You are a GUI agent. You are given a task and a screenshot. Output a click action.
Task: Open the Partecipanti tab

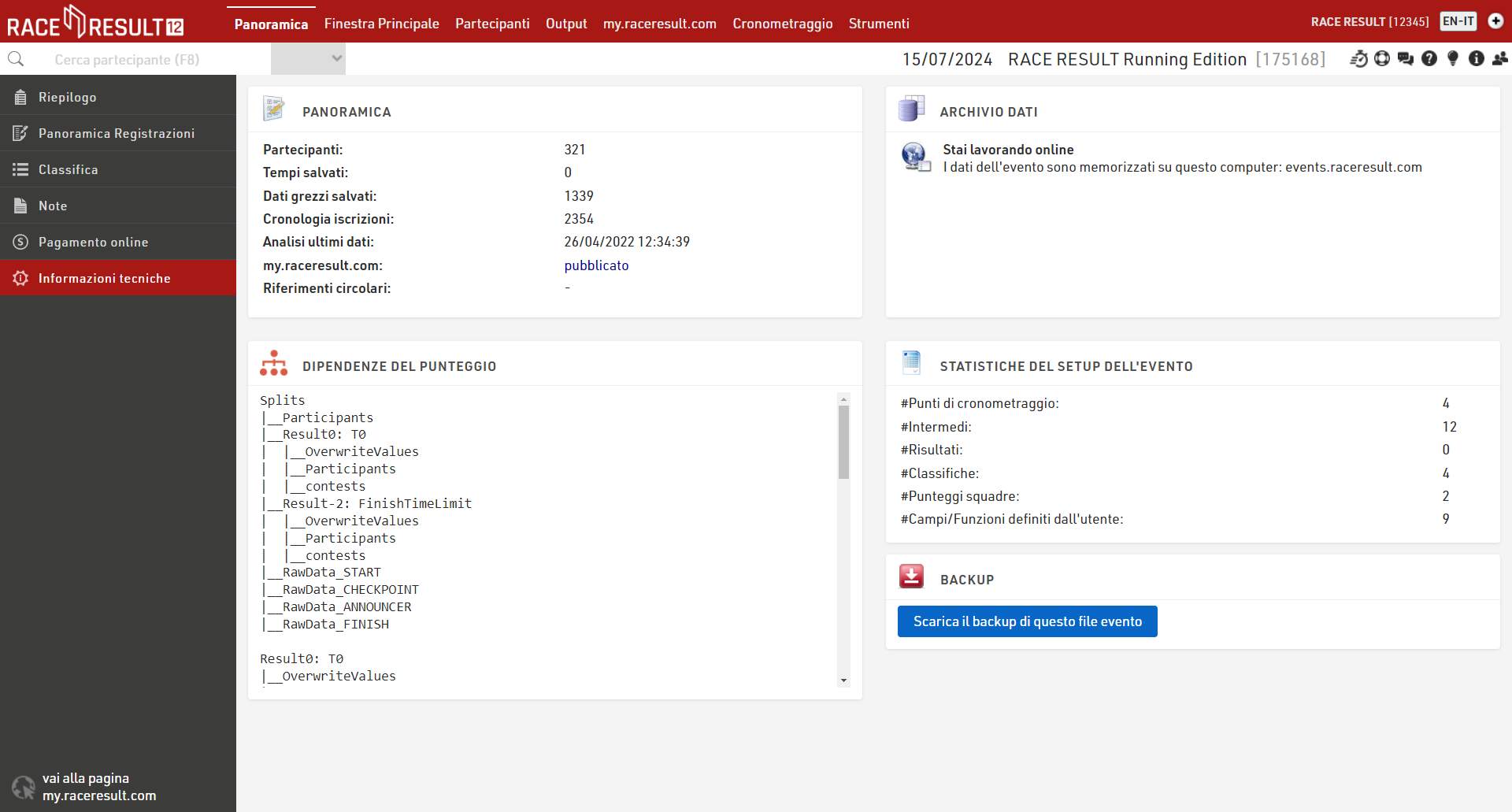[x=492, y=24]
